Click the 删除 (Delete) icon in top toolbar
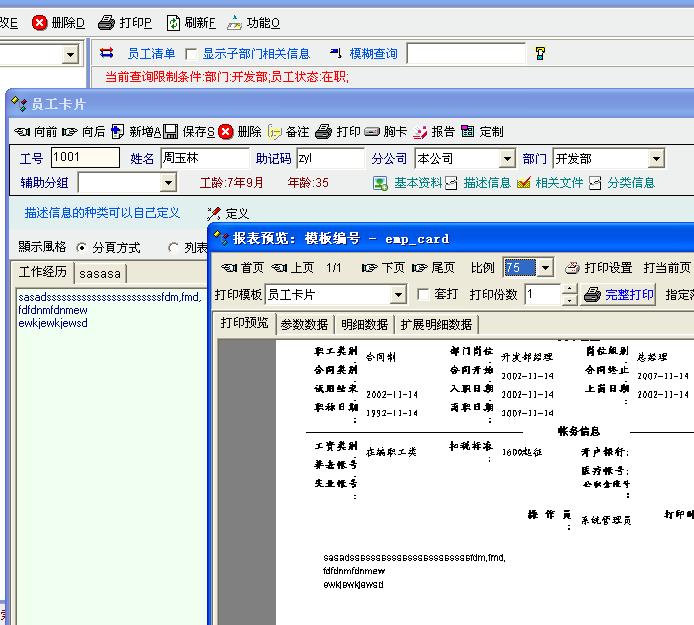 [40, 22]
